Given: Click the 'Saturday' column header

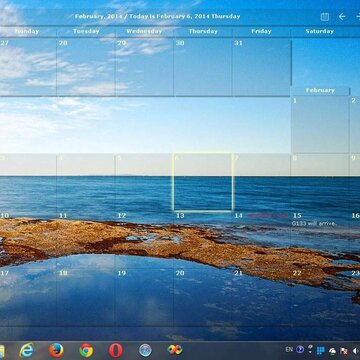Looking at the screenshot, I should click(x=320, y=31).
